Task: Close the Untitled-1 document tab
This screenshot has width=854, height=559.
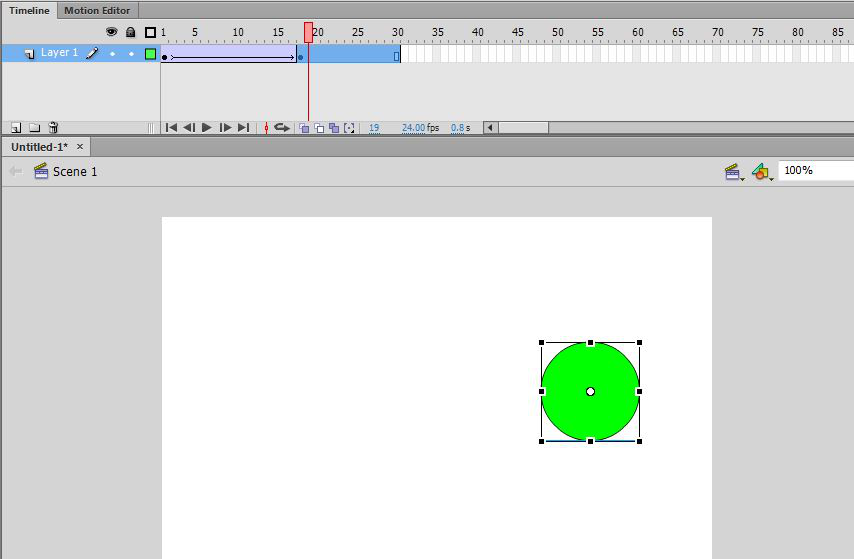Action: pos(81,147)
